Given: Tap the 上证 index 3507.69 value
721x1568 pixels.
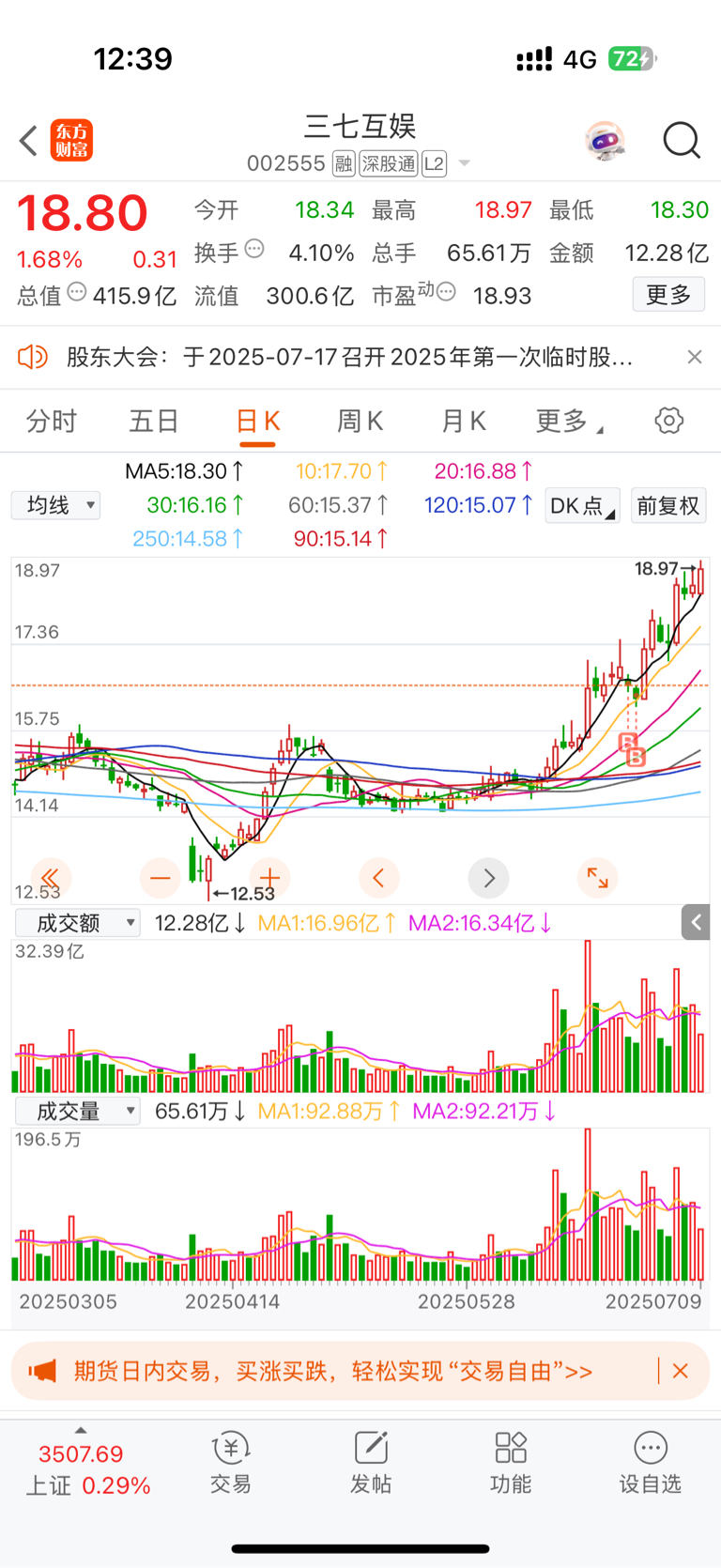Looking at the screenshot, I should (81, 1453).
